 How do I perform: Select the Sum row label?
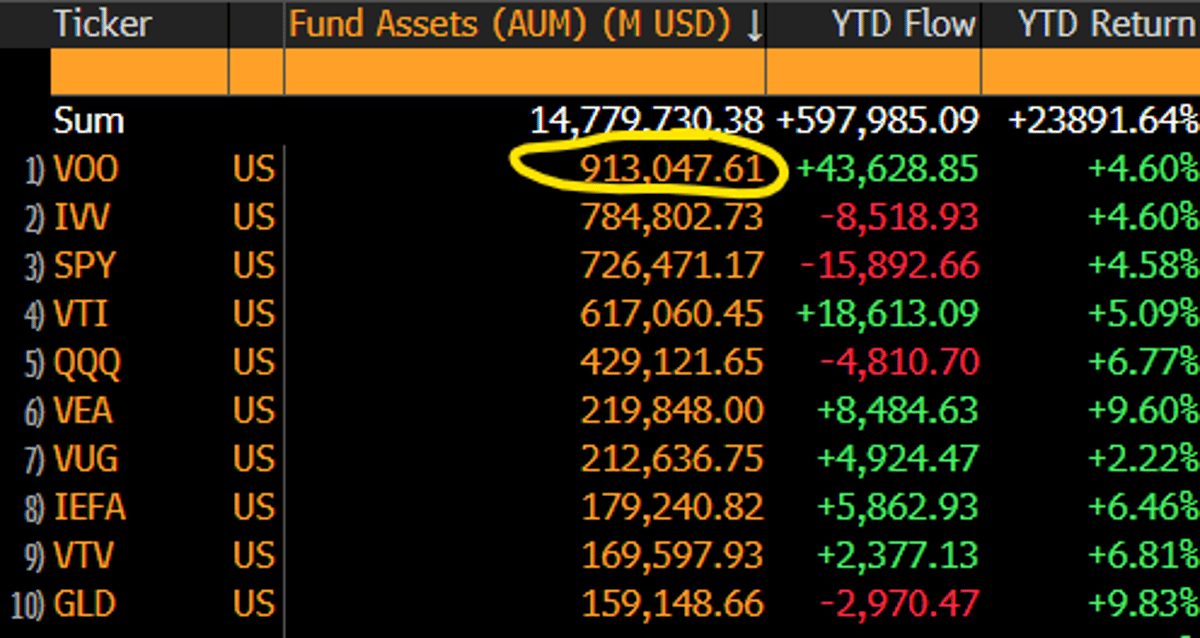pos(89,120)
